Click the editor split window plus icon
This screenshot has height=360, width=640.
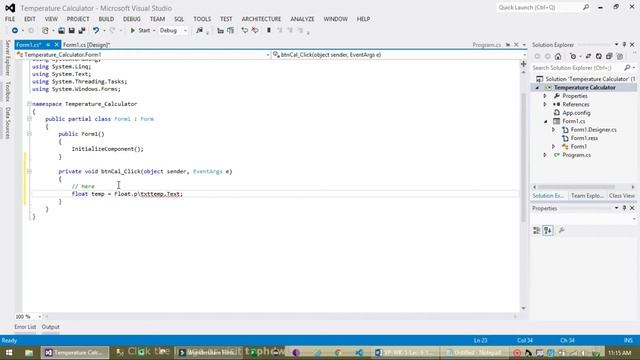(x=523, y=64)
